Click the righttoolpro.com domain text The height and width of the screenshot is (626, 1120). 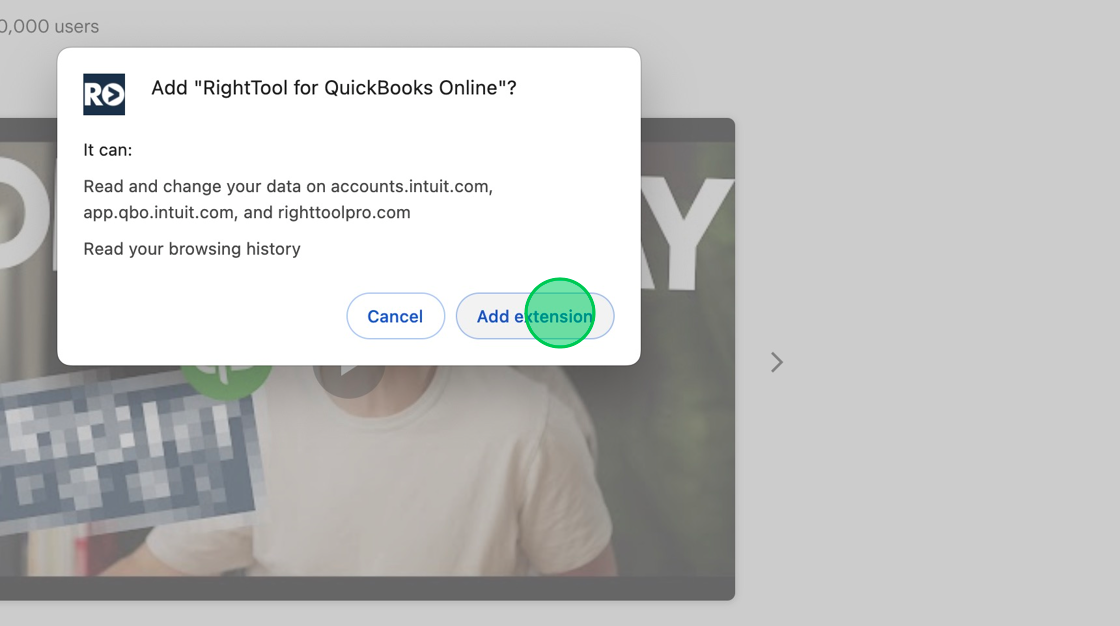click(344, 213)
